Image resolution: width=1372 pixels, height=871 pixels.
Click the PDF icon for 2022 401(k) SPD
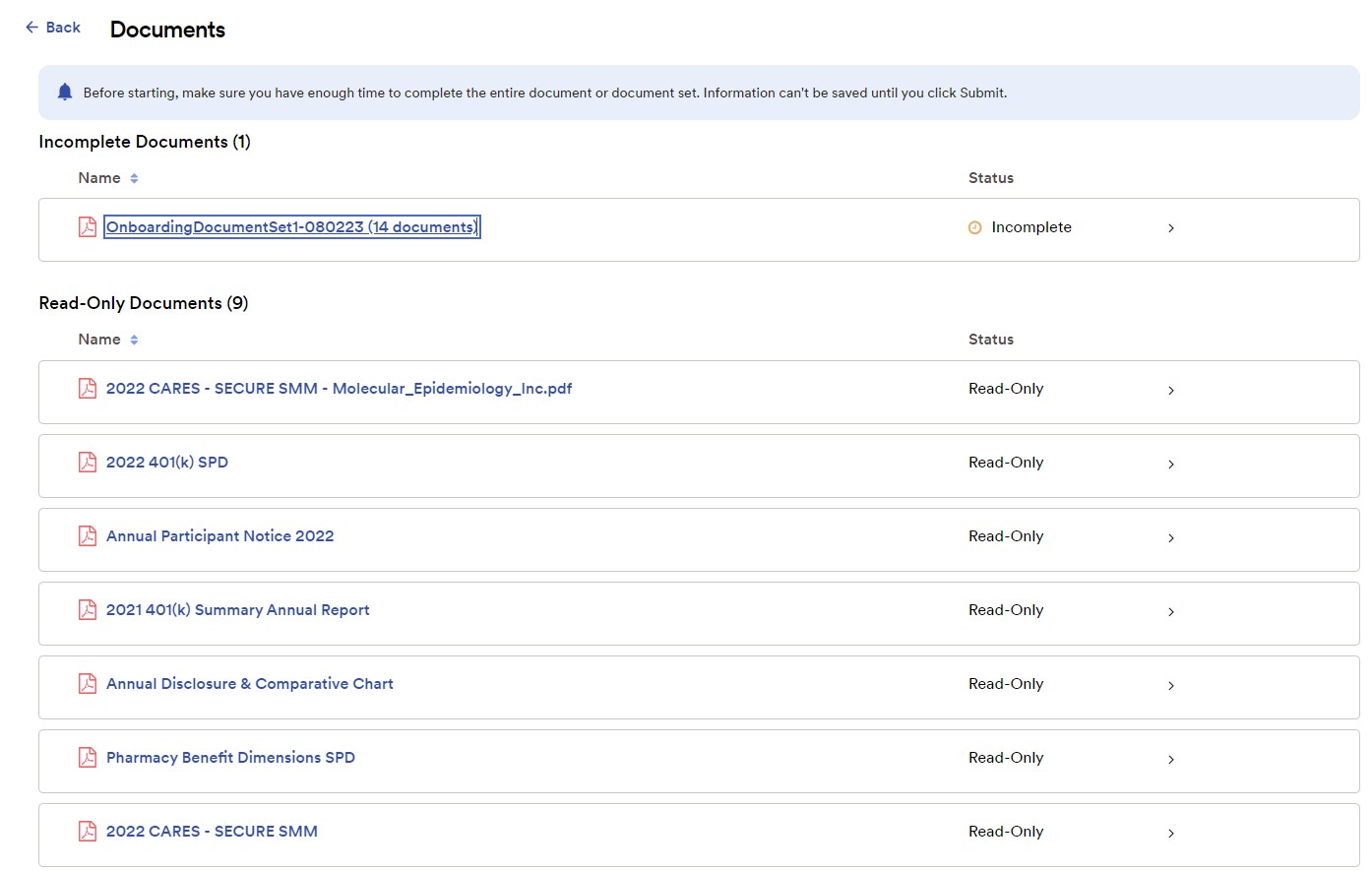point(87,462)
